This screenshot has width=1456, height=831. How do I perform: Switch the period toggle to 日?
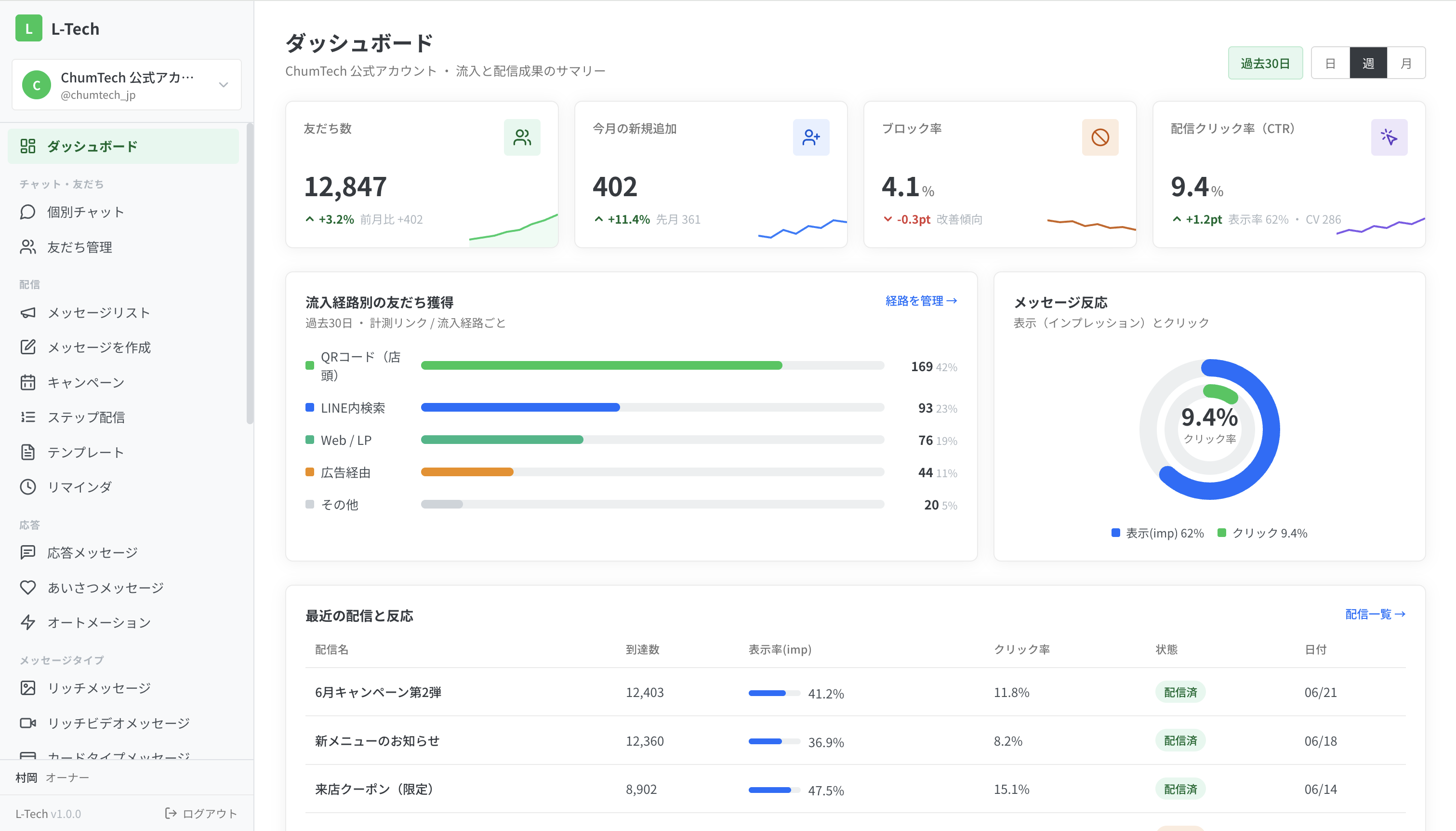[x=1331, y=63]
